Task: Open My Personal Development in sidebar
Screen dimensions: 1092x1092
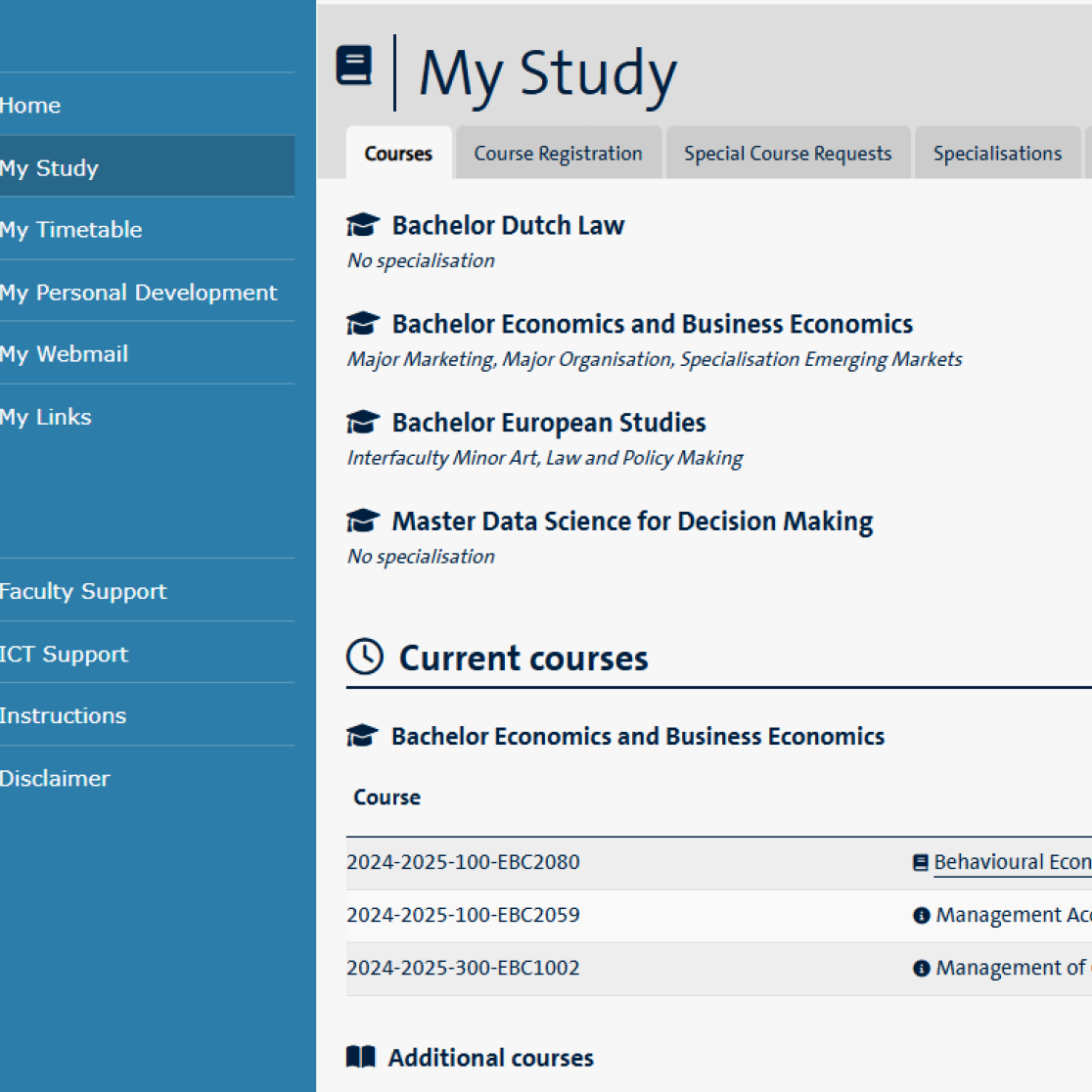Action: pos(139,293)
